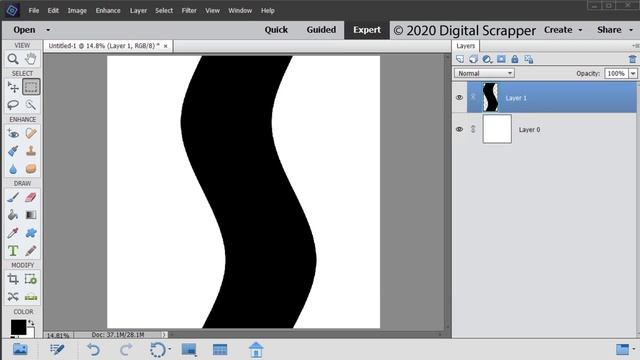640x360 pixels.
Task: Open the Layers panel flyout menu
Action: [x=635, y=46]
